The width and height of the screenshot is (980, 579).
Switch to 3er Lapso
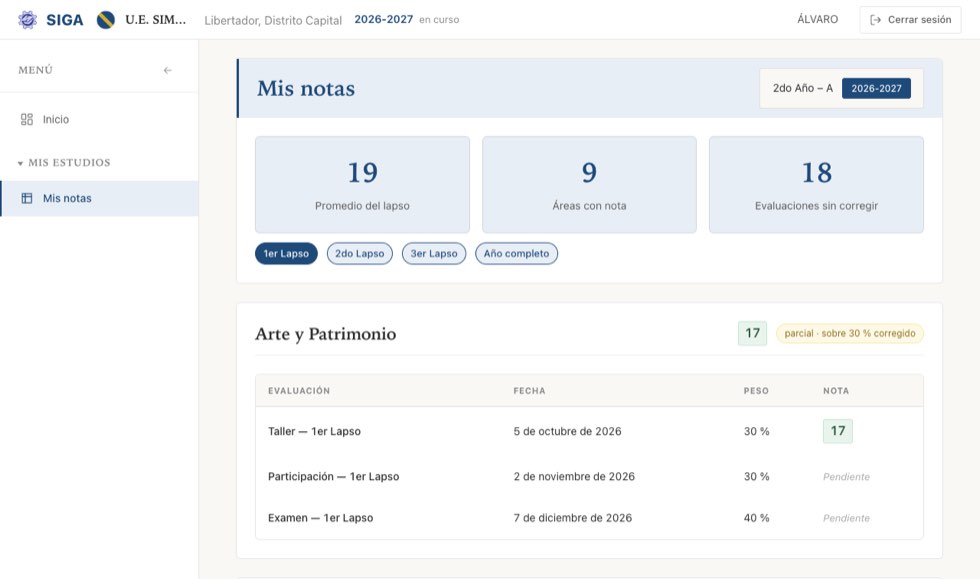(x=434, y=253)
